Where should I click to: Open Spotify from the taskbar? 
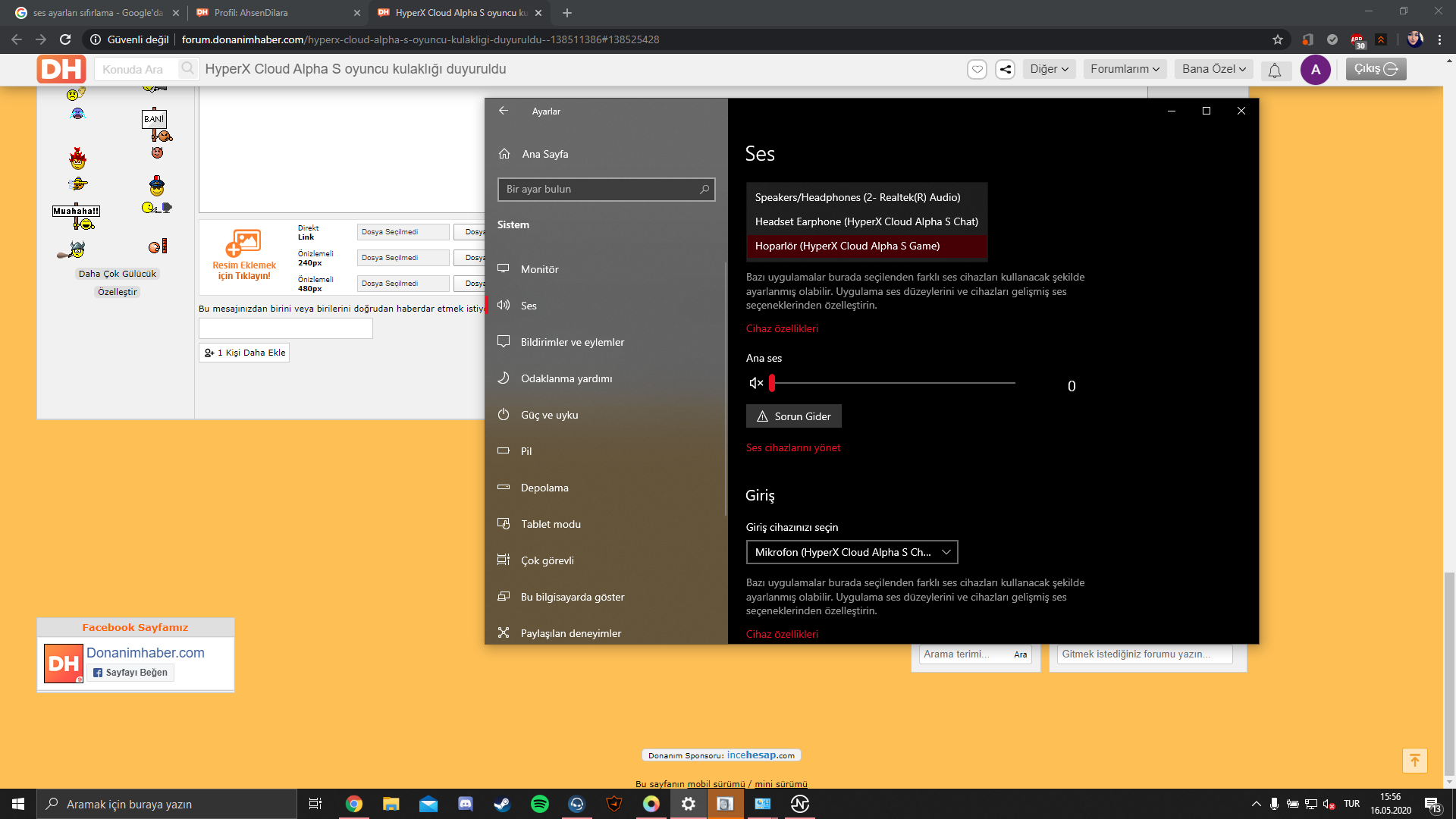click(540, 804)
